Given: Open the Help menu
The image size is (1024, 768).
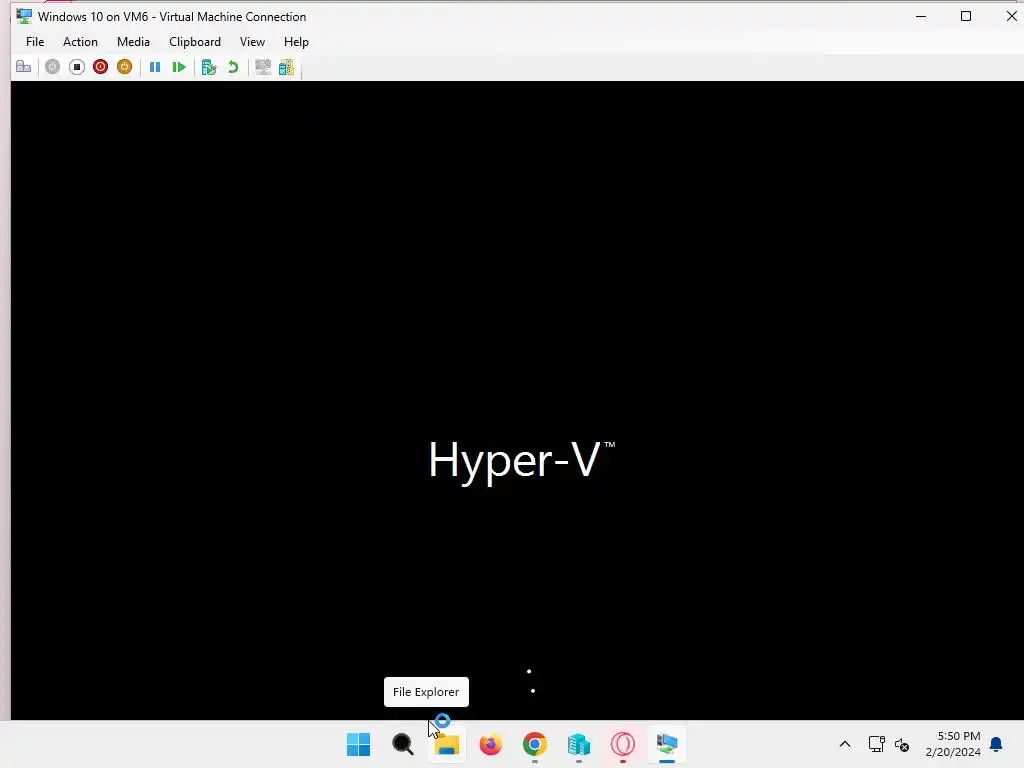Looking at the screenshot, I should (296, 42).
